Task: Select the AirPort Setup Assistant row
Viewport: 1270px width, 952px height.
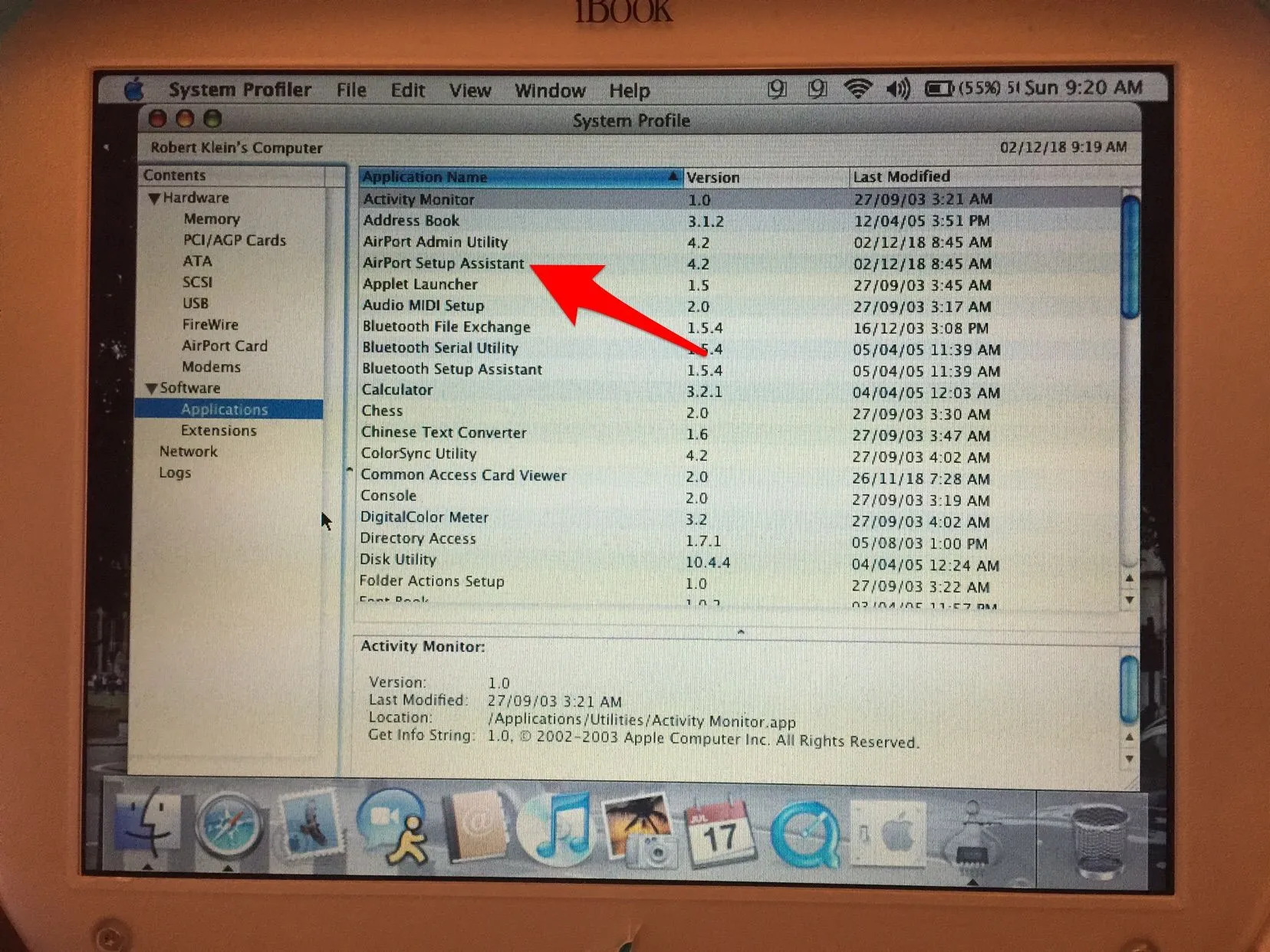Action: tap(443, 263)
